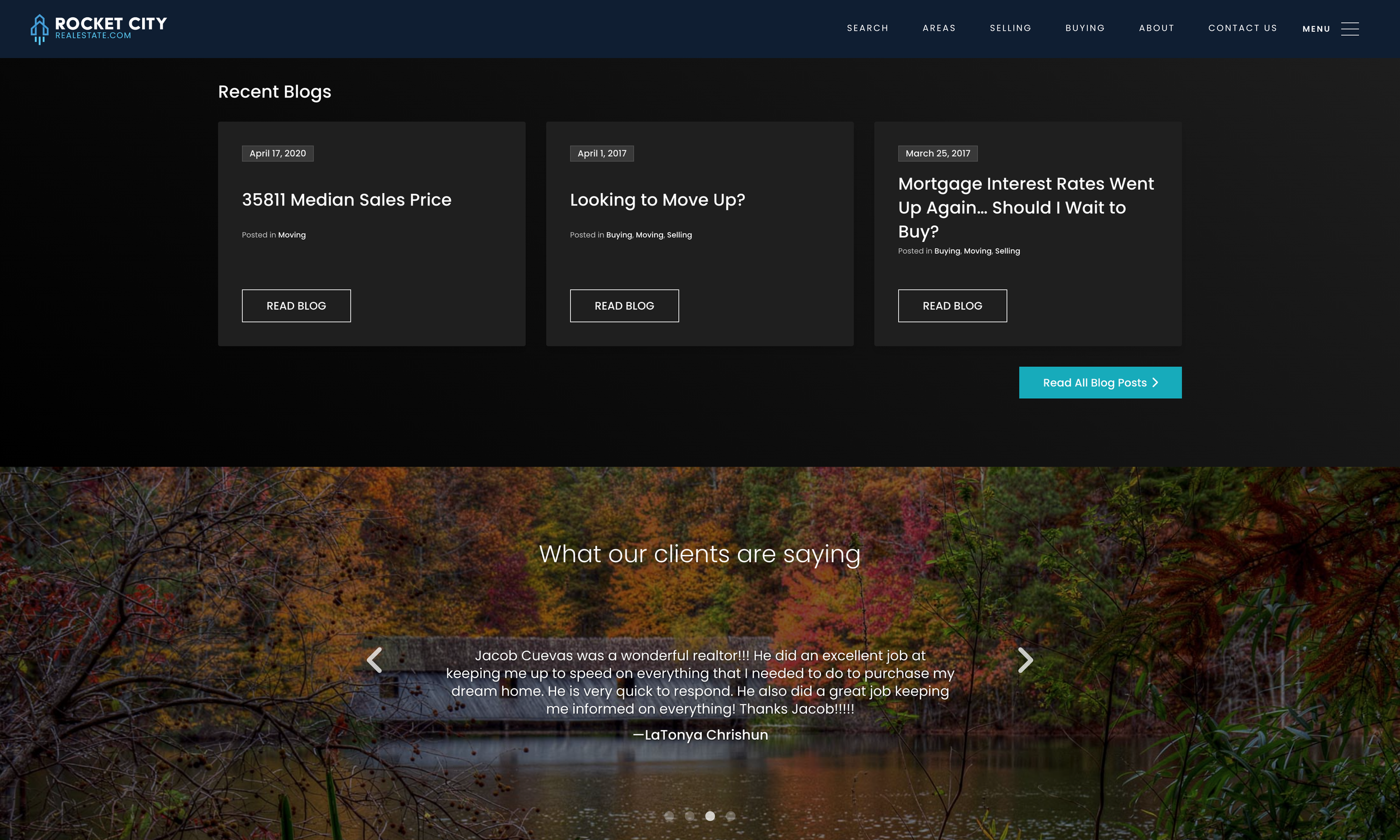This screenshot has height=840, width=1400.
Task: Go to first testimonial slide dot
Action: click(669, 816)
